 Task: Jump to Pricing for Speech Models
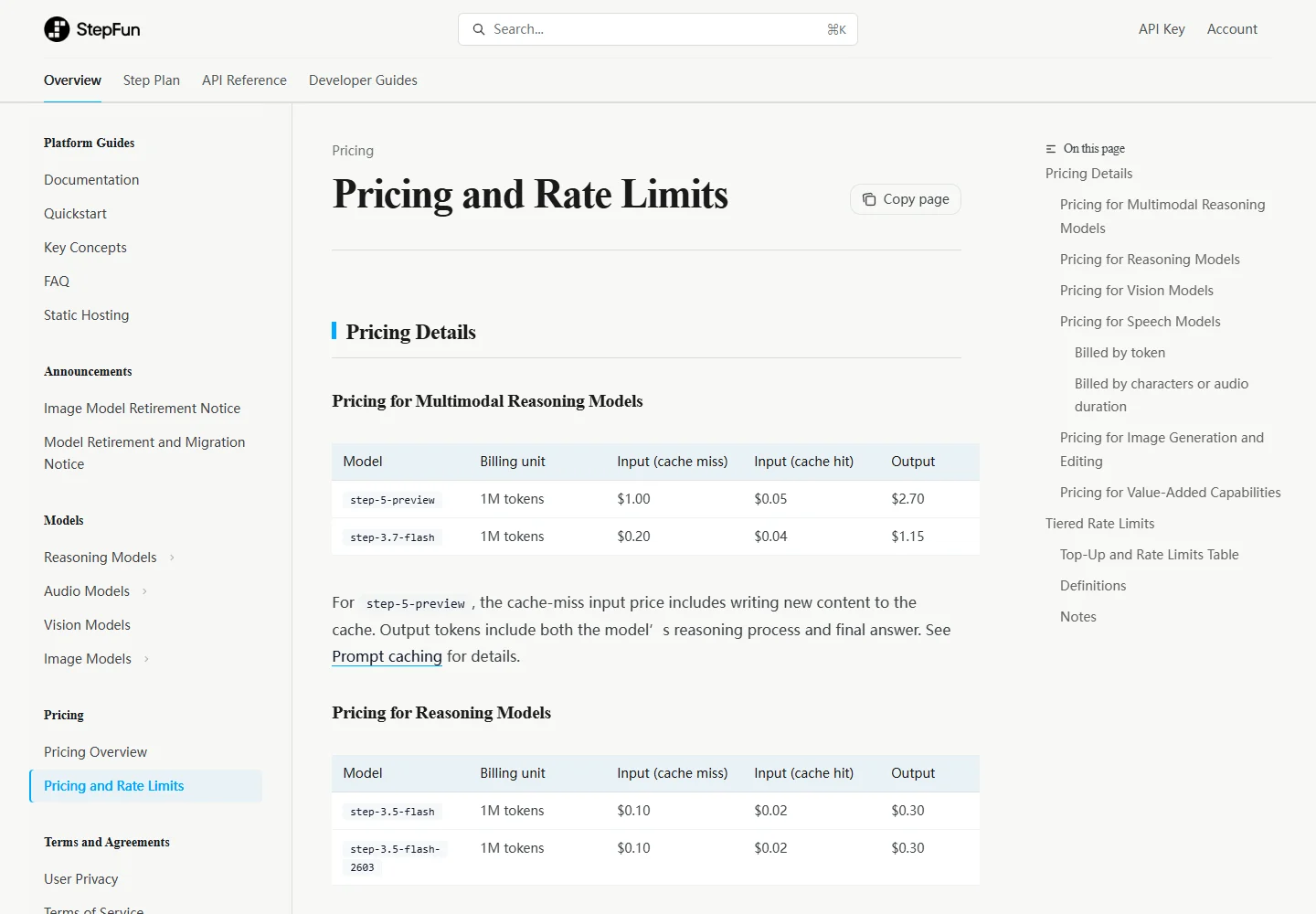tap(1140, 322)
